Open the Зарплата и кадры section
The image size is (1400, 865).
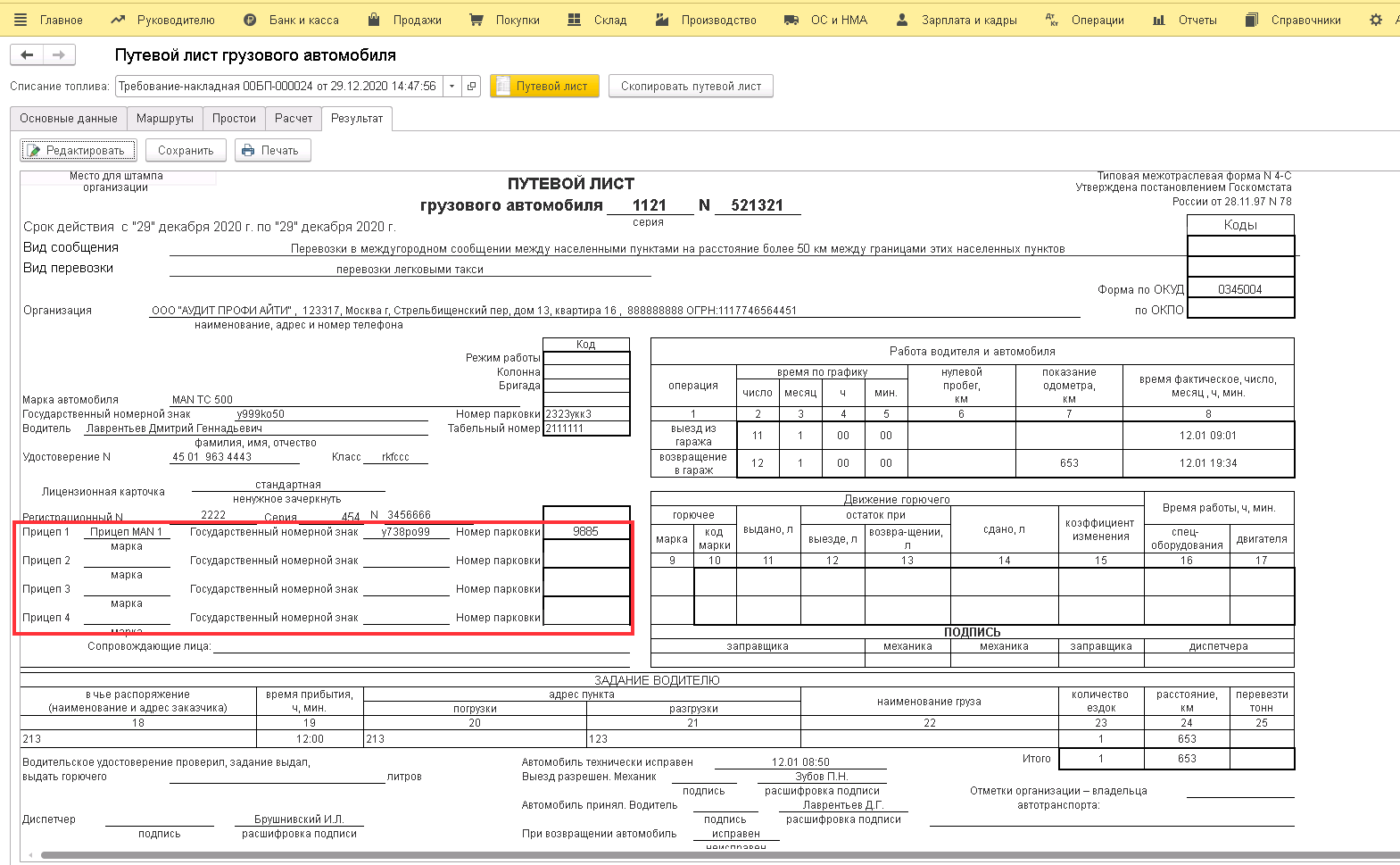957,20
